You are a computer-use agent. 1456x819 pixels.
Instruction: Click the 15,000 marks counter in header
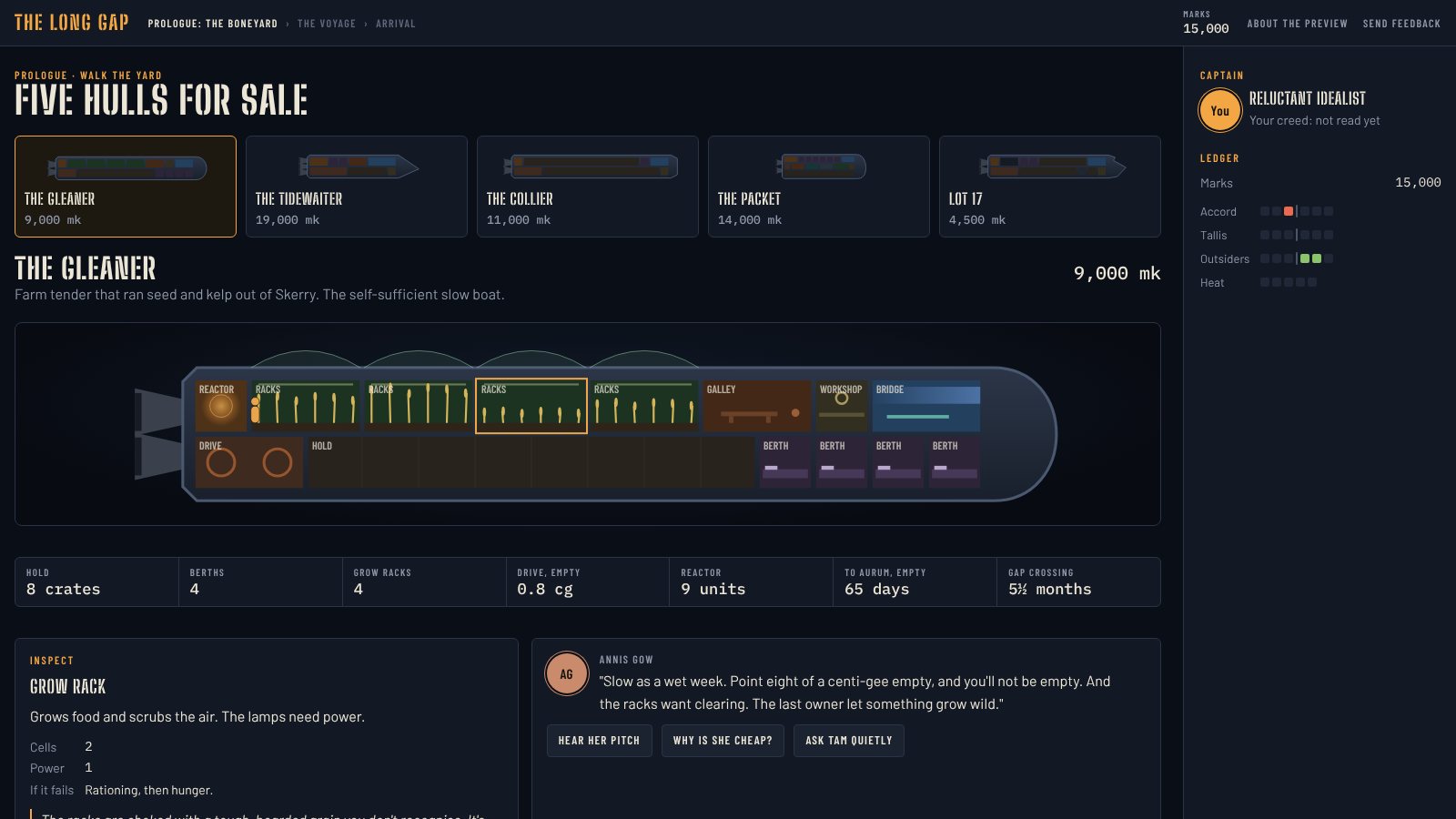[1206, 28]
